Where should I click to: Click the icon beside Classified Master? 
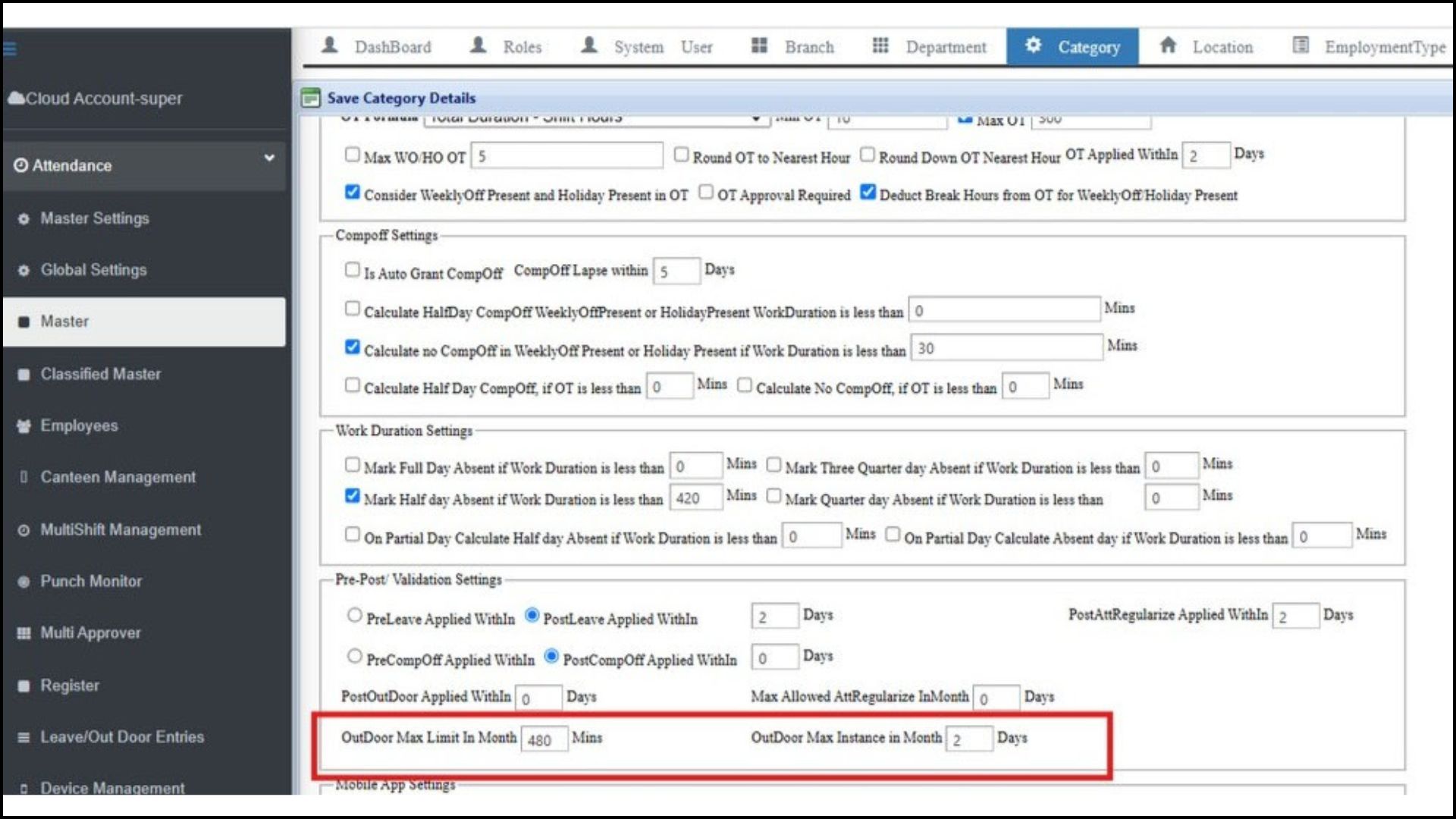(x=24, y=375)
